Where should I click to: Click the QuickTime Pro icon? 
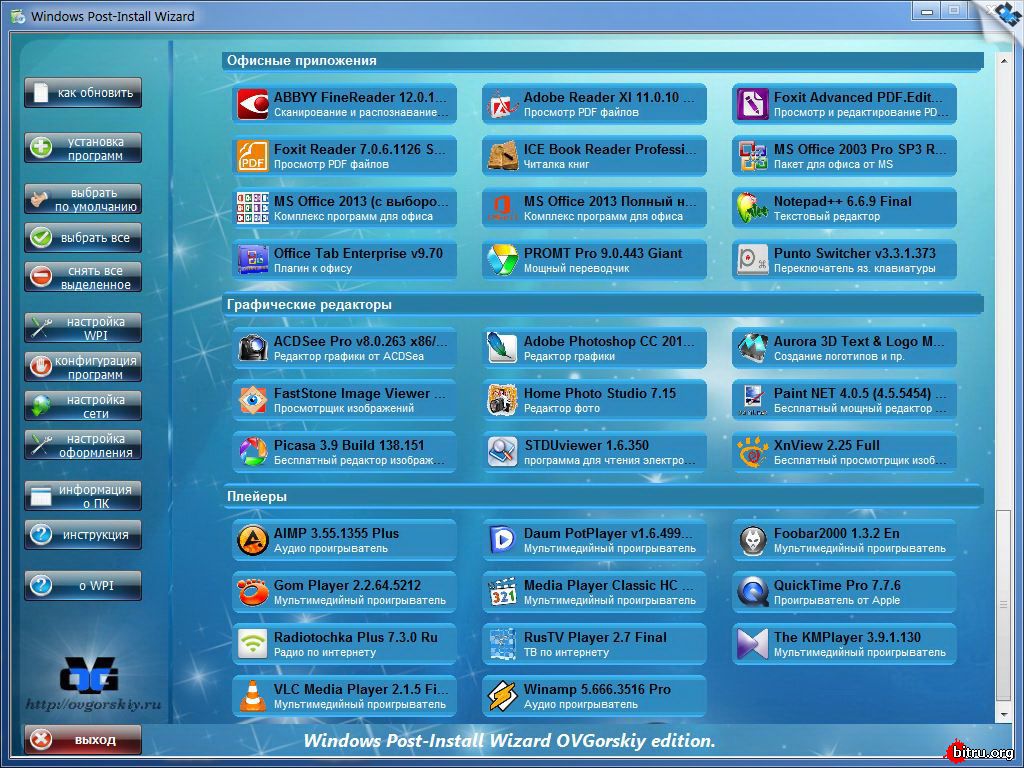tap(752, 592)
